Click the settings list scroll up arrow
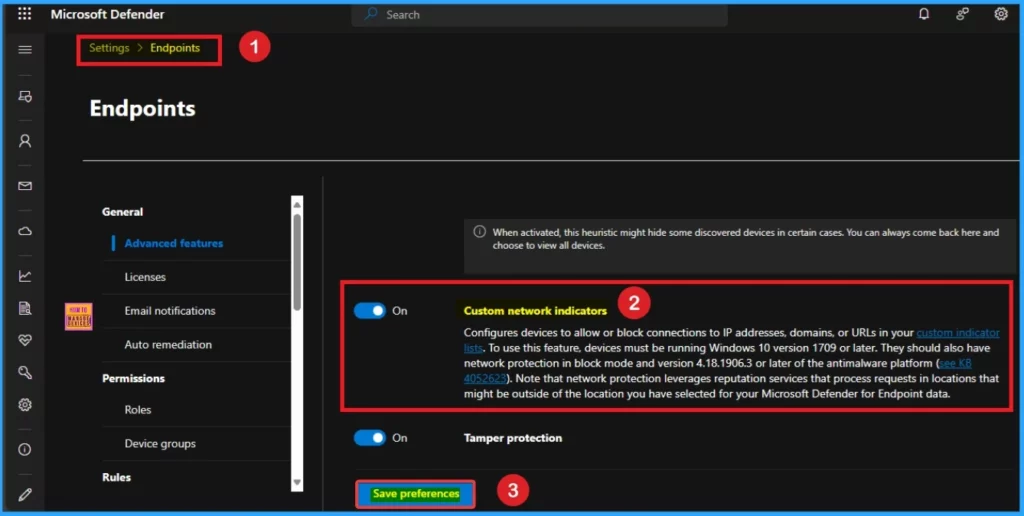The width and height of the screenshot is (1024, 516). click(297, 204)
